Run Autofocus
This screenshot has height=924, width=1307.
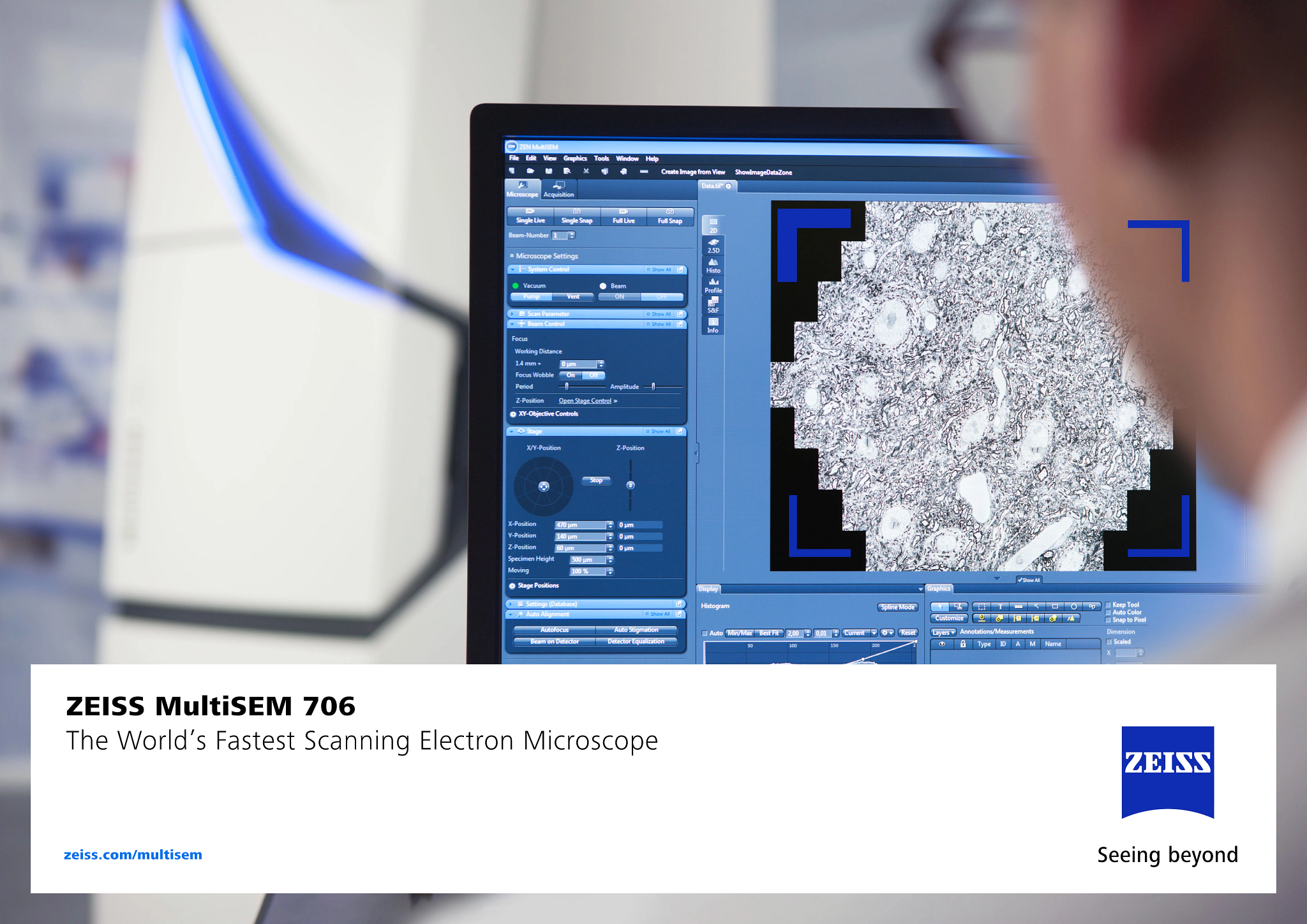[555, 630]
